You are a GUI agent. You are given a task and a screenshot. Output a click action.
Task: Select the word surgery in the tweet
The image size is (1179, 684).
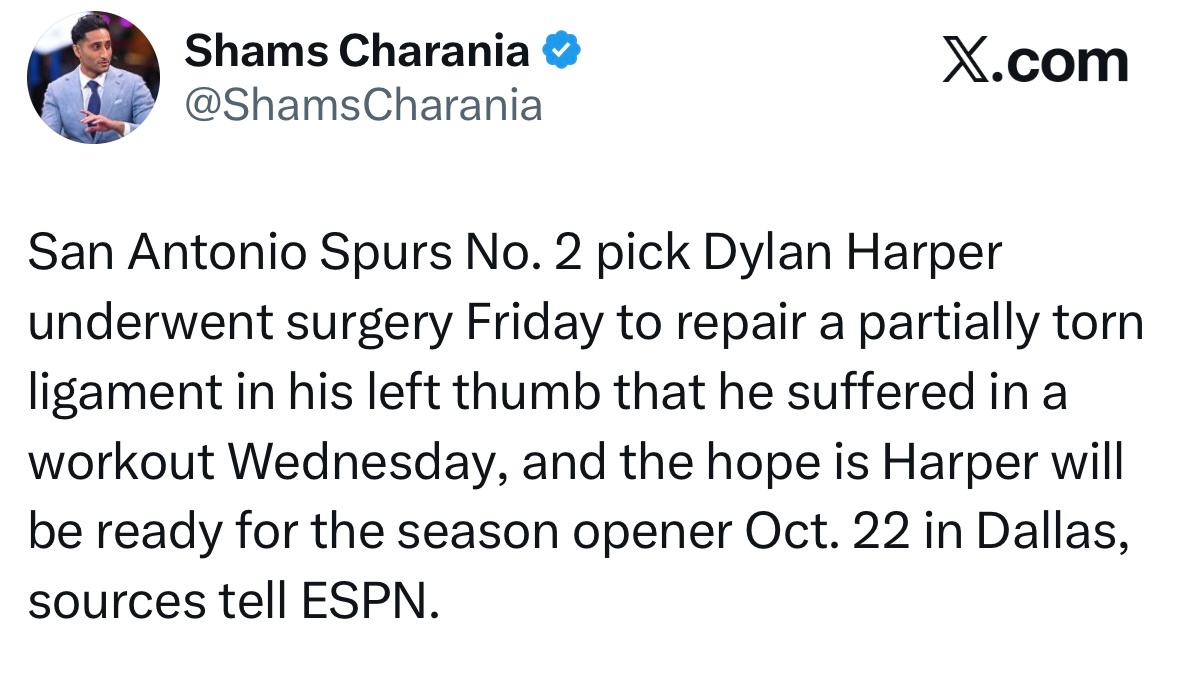tap(369, 322)
